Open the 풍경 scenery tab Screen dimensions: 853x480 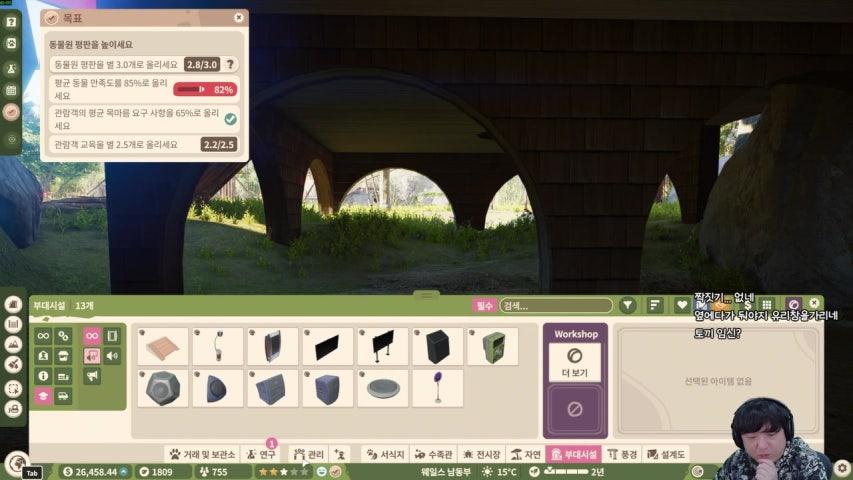pyautogui.click(x=622, y=454)
